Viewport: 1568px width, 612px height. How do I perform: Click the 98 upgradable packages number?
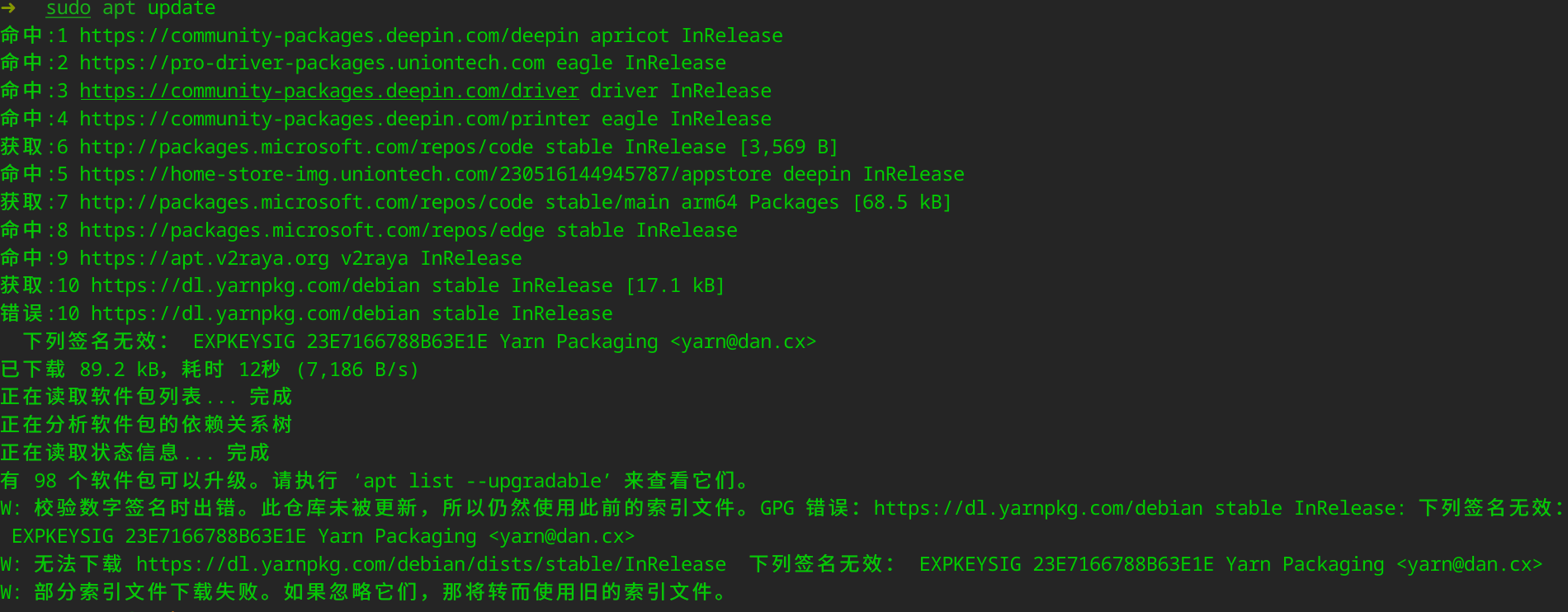45,481
